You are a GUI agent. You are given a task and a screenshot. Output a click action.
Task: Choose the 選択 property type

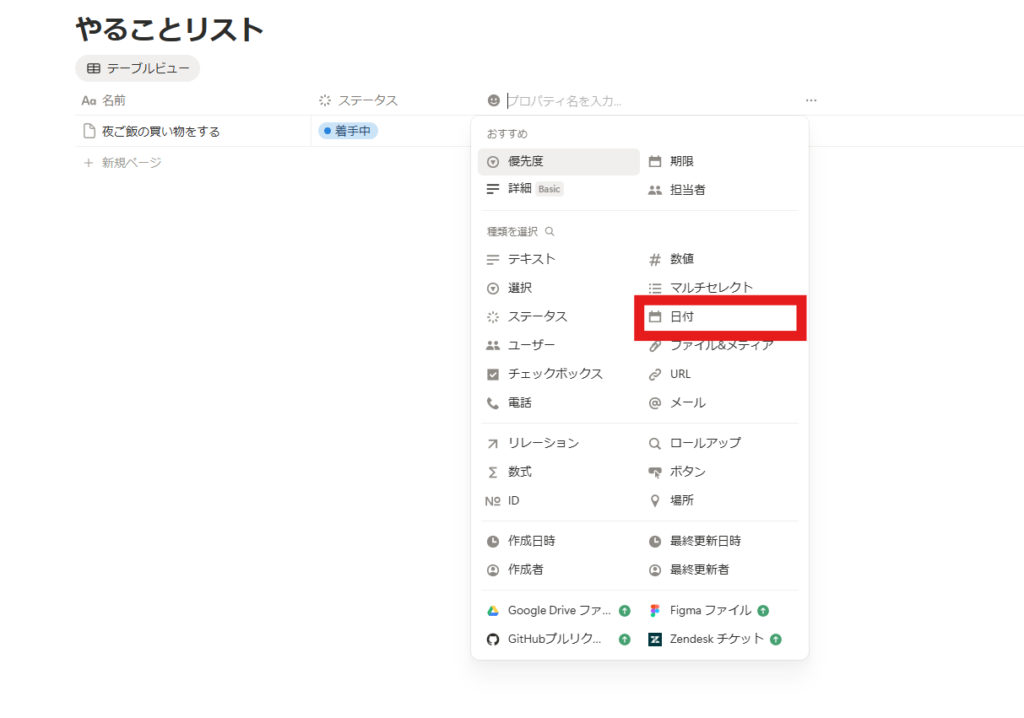(519, 288)
